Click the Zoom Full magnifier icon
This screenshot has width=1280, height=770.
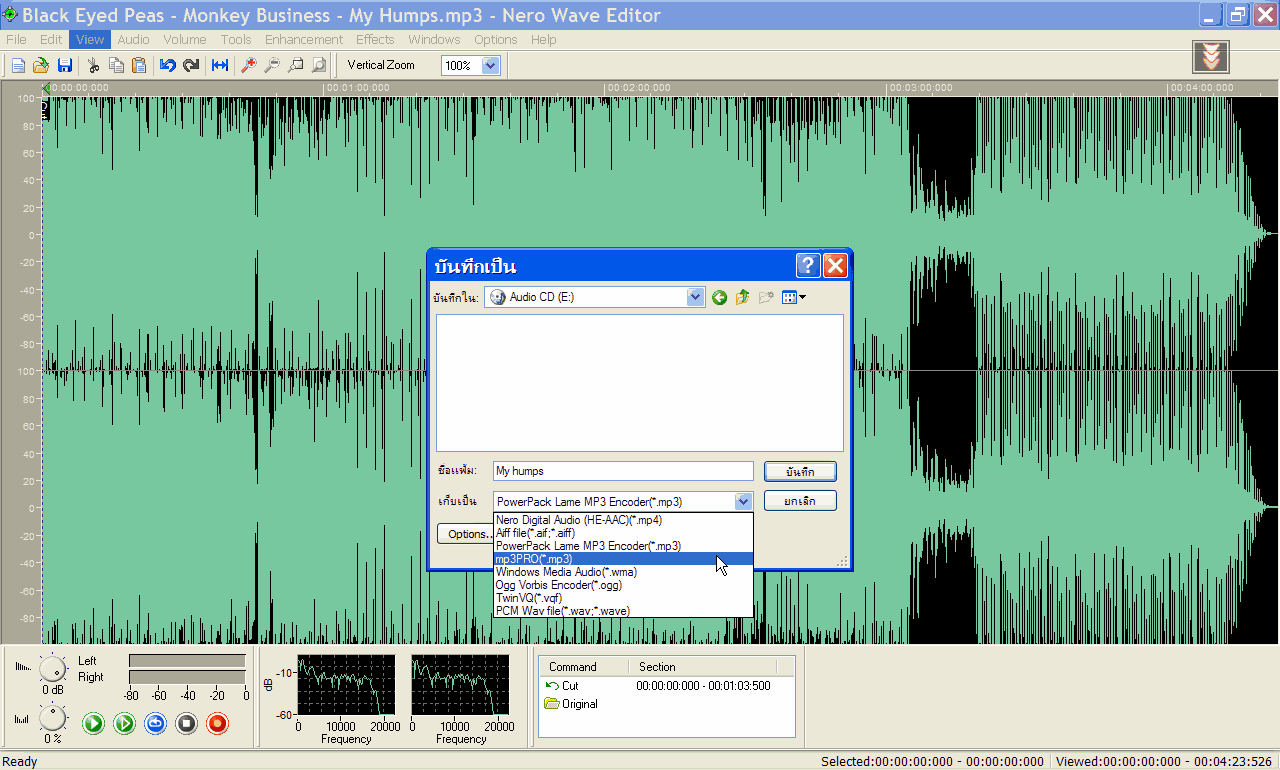[319, 65]
